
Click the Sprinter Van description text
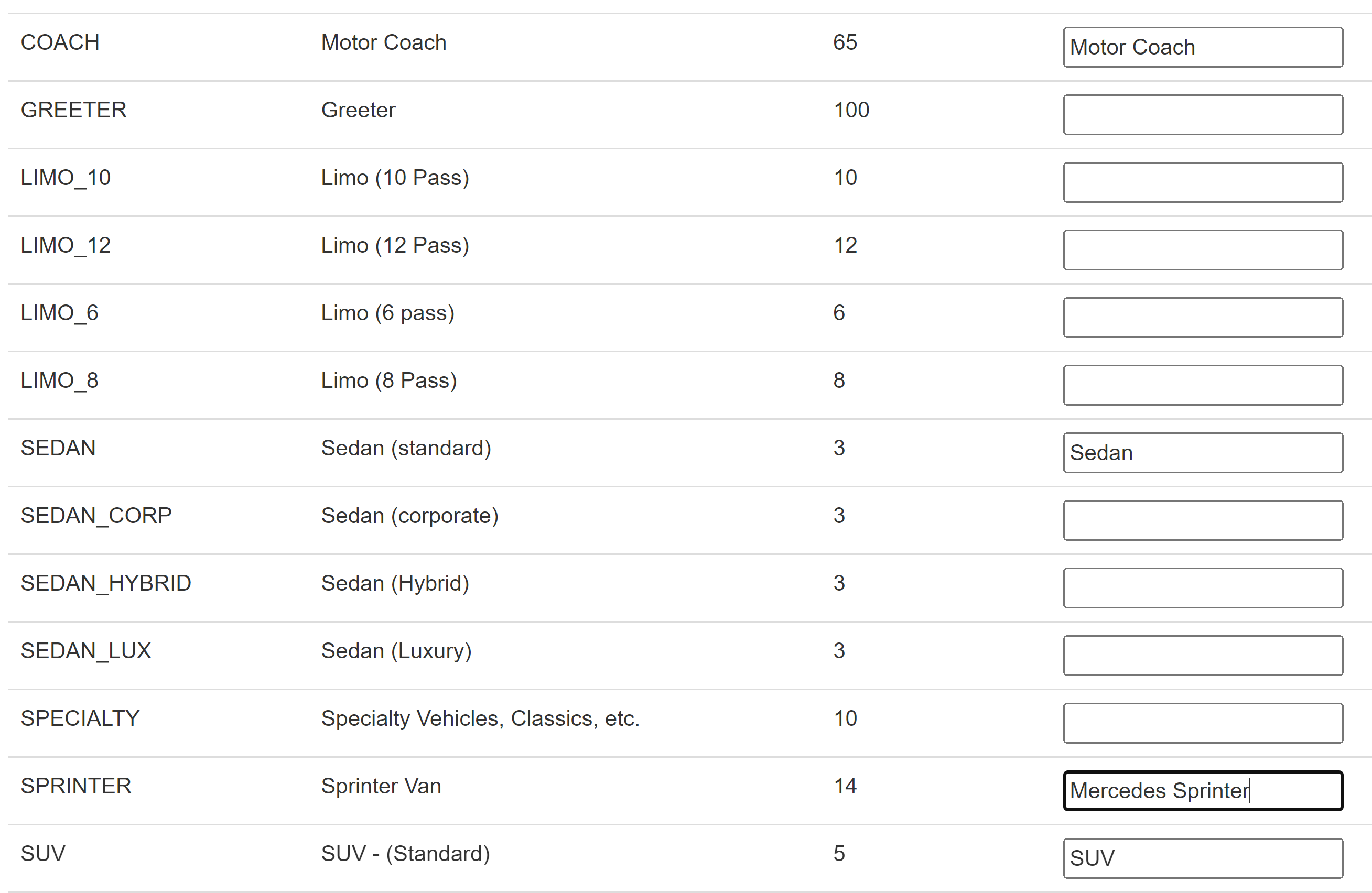click(381, 786)
